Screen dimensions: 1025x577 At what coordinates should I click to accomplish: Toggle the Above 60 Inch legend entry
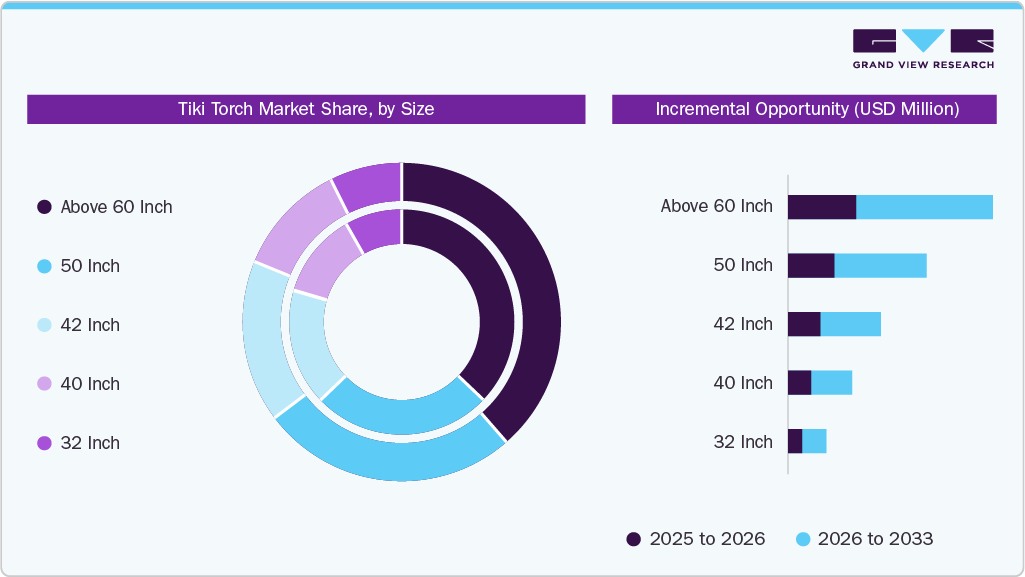point(116,207)
